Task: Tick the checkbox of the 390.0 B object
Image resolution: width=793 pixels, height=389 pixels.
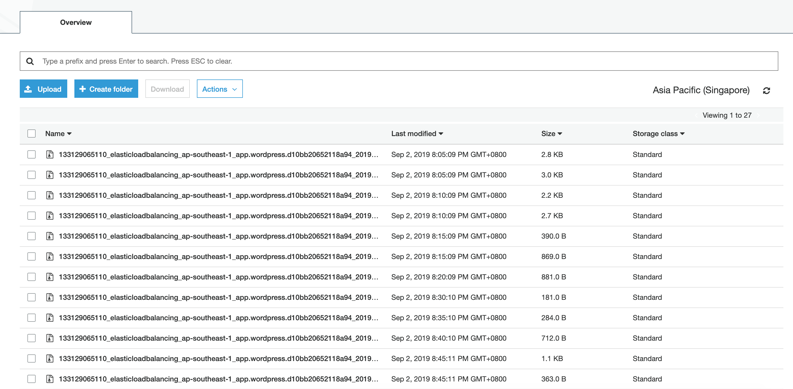Action: click(x=31, y=236)
